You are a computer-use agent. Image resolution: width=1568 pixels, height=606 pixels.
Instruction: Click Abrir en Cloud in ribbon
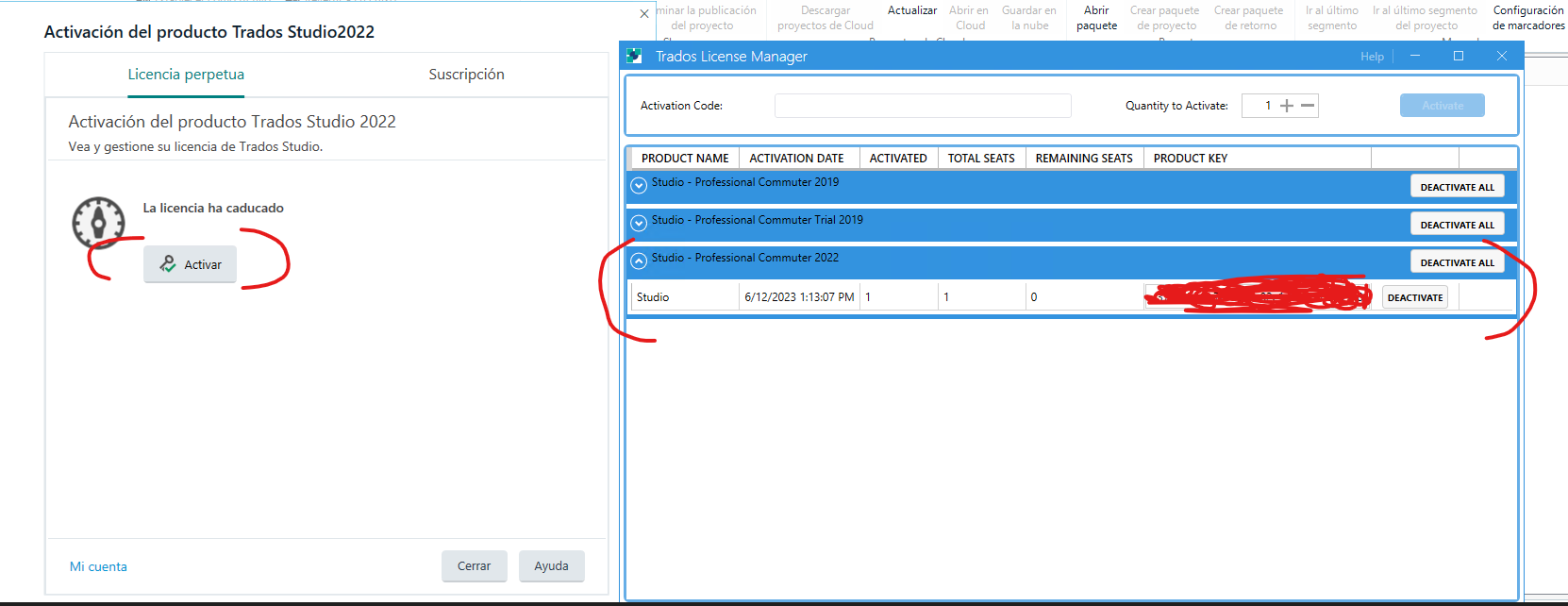click(969, 18)
